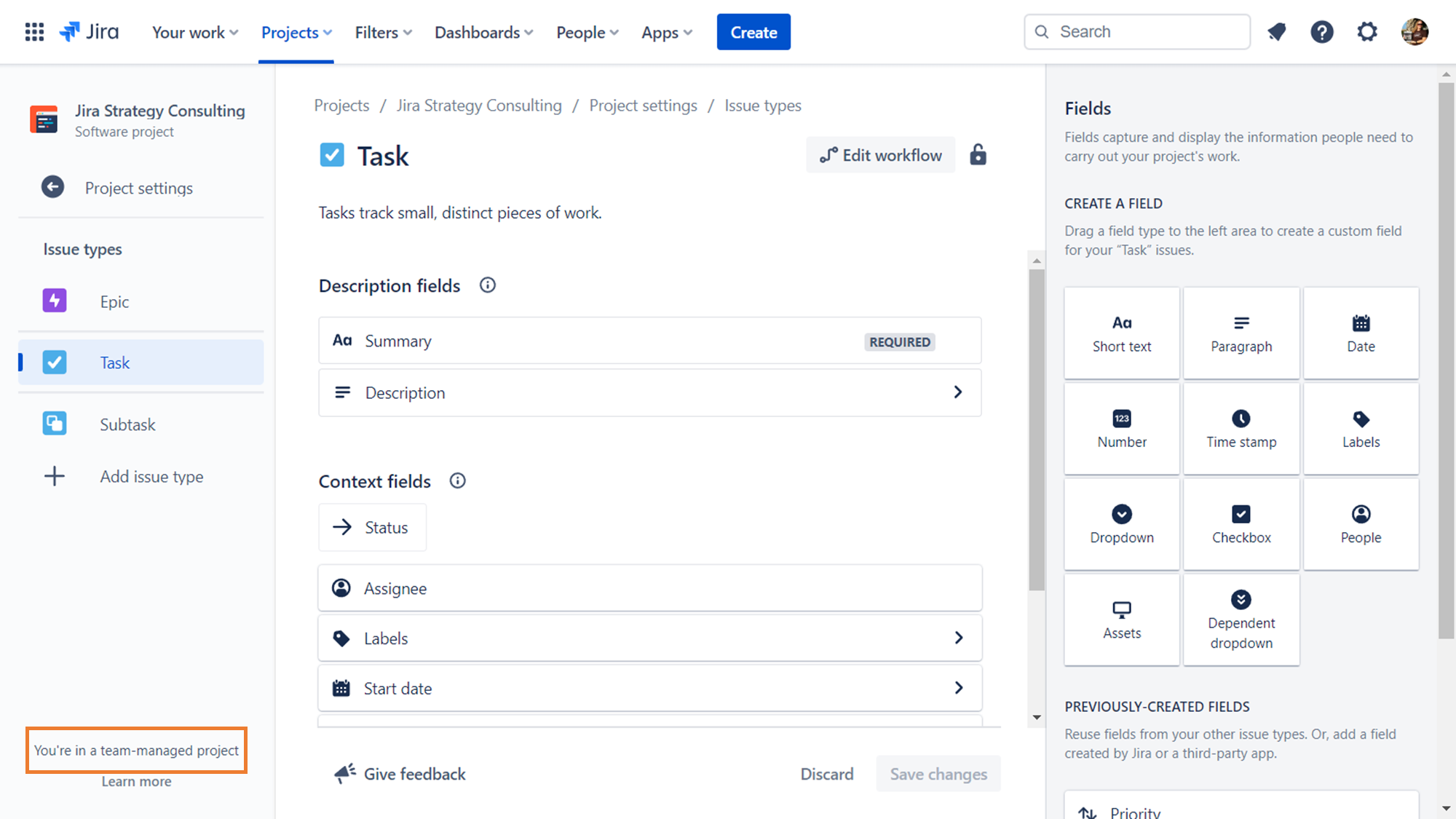Click into the Search input field
Image resolution: width=1456 pixels, height=819 pixels.
point(1147,32)
